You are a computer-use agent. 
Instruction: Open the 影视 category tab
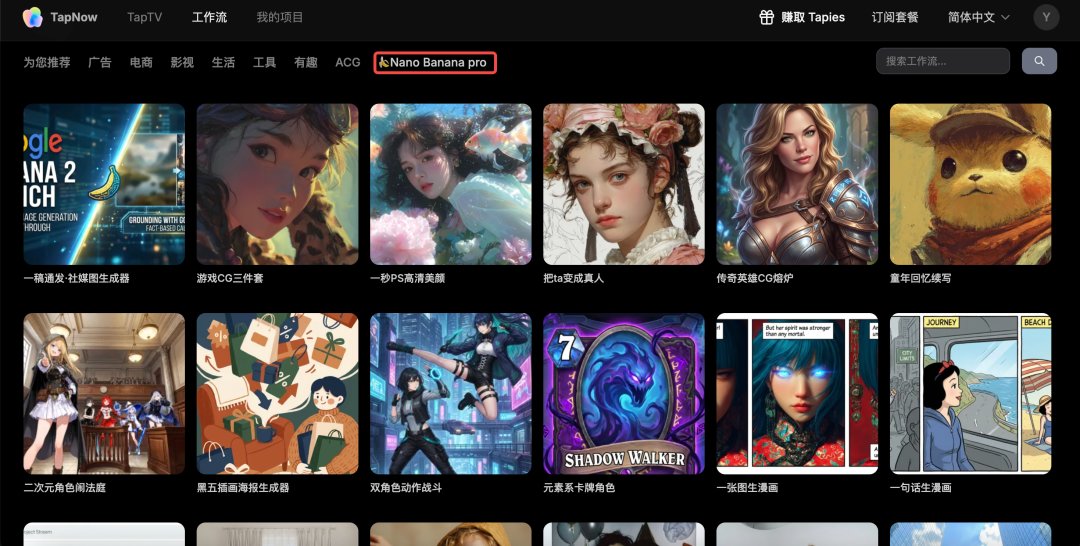[182, 62]
